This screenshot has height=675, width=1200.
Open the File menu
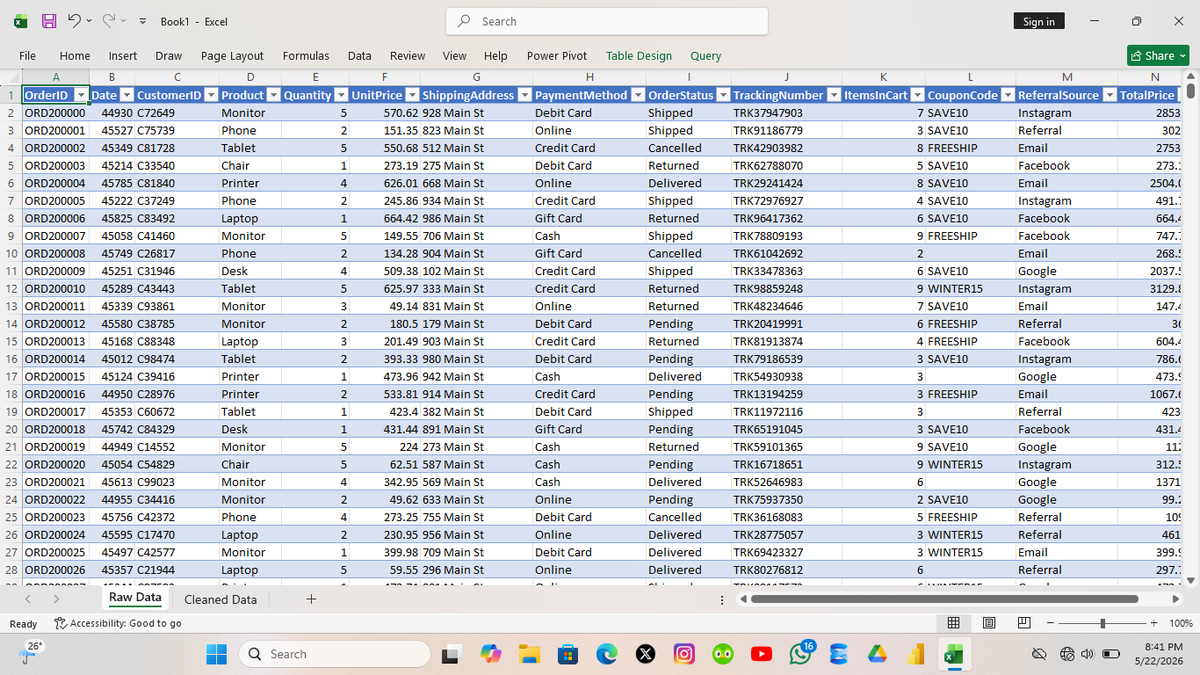pyautogui.click(x=28, y=56)
